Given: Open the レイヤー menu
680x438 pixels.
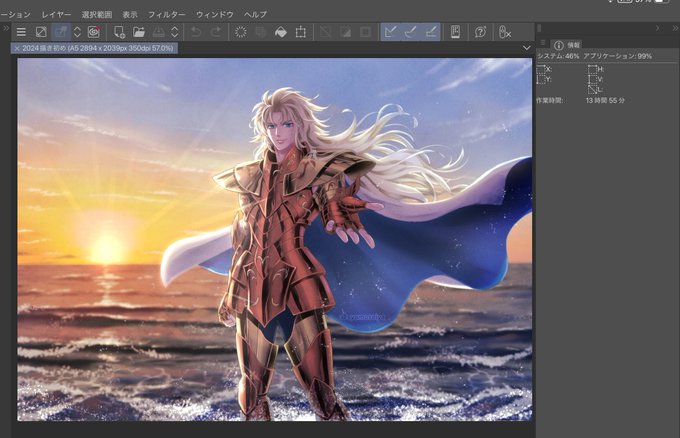Looking at the screenshot, I should point(56,15).
